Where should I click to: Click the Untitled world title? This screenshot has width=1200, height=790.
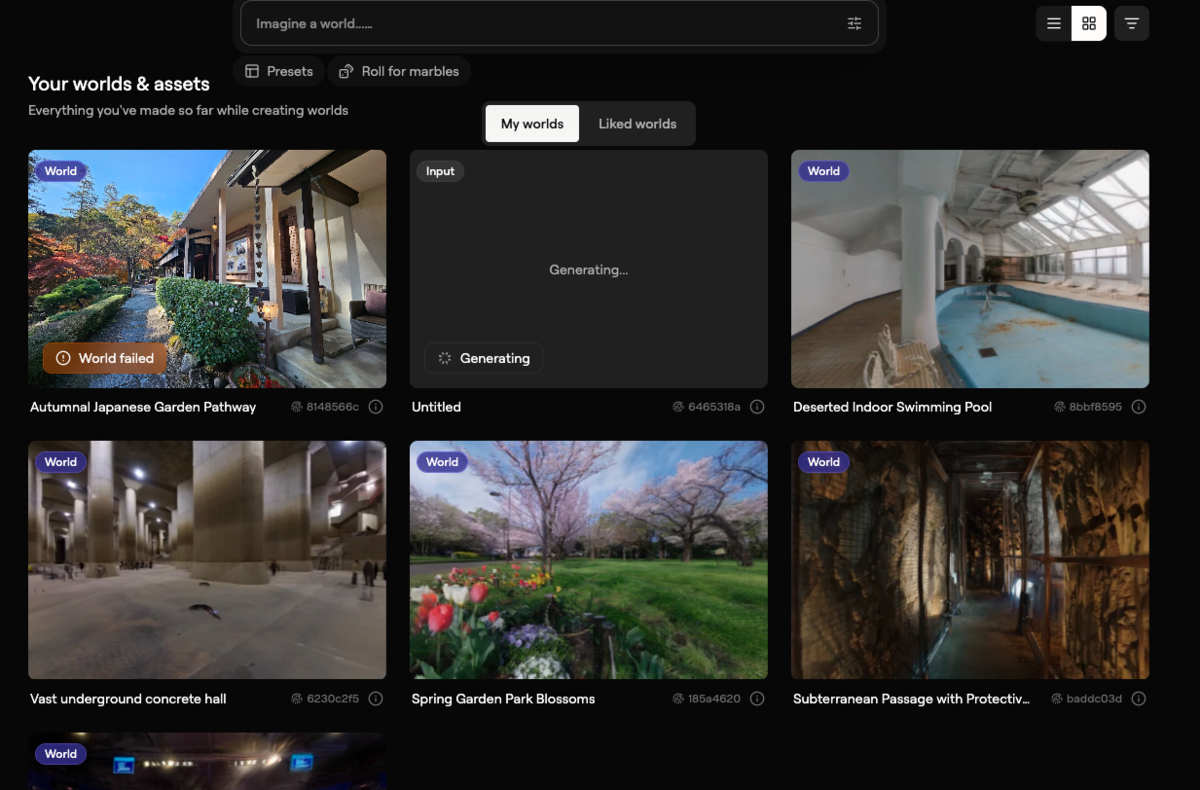(436, 407)
